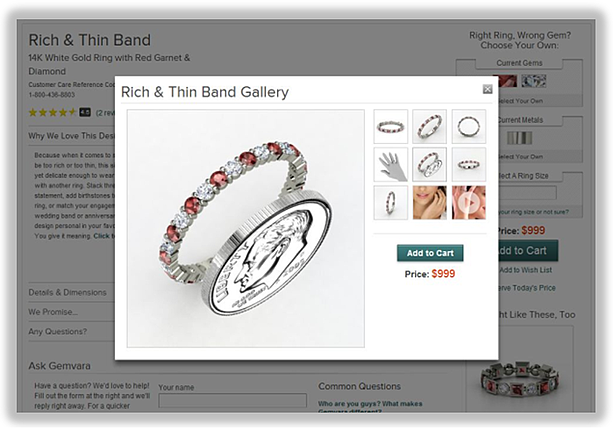
Task: Select the small side-view ring thumbnail
Action: [469, 164]
